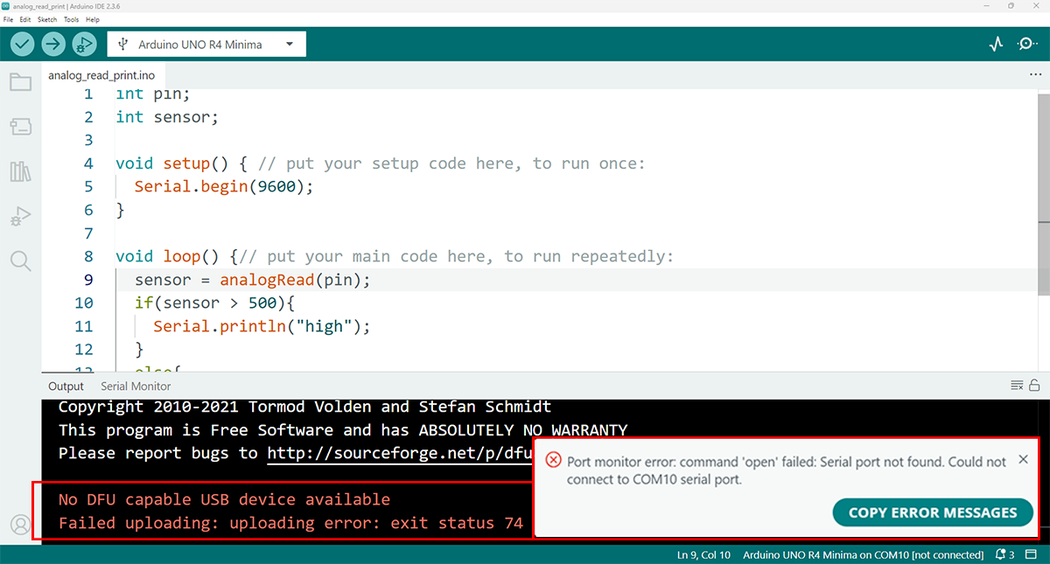Open the sourceforge.net link in output

tap(400, 453)
